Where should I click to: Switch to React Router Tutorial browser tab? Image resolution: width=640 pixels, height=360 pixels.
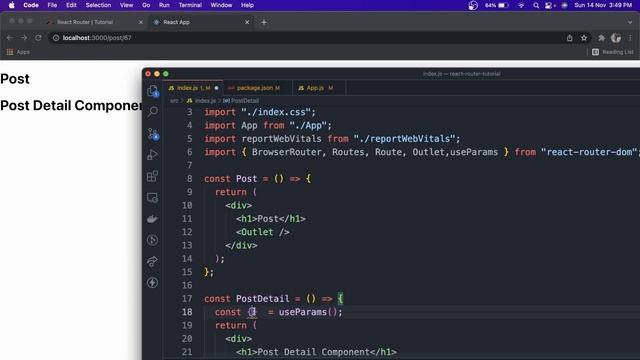click(95, 22)
